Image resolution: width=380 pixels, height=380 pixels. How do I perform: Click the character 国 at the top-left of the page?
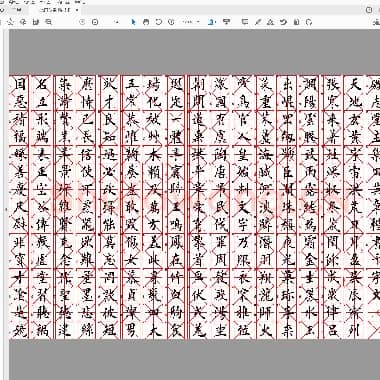tap(20, 84)
